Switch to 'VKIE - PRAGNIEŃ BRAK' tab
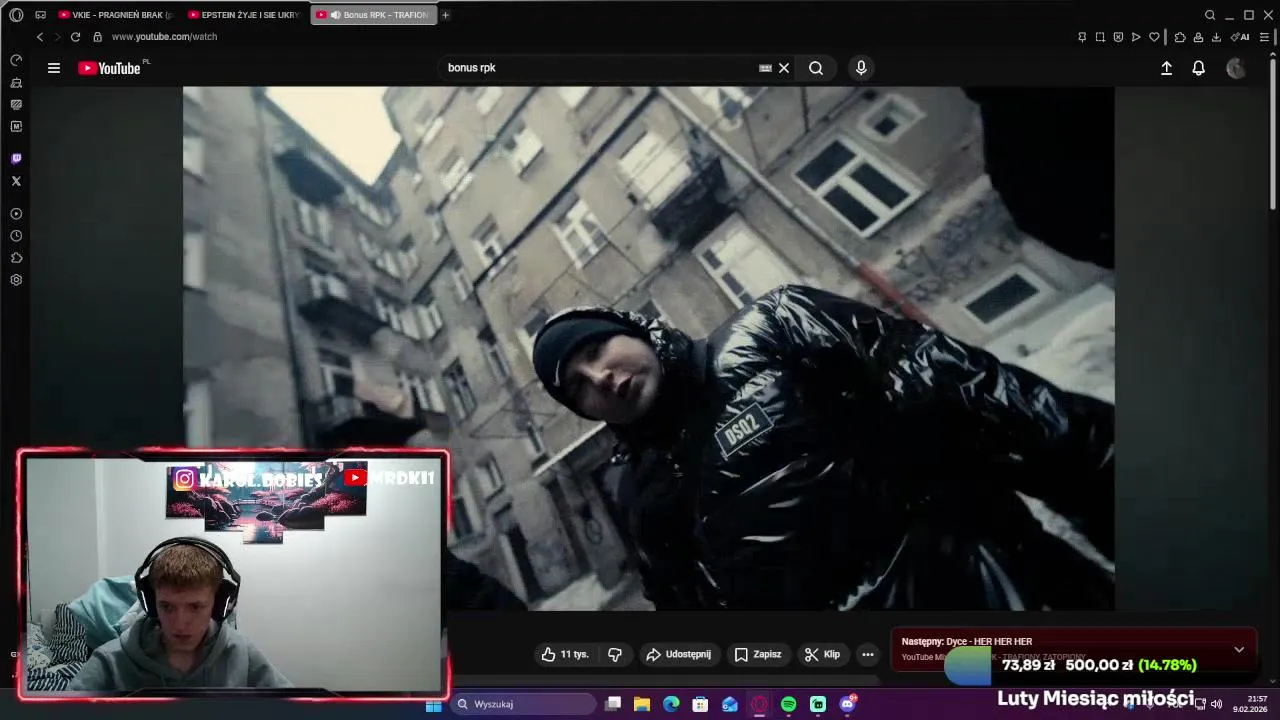1280x720 pixels. pyautogui.click(x=115, y=15)
